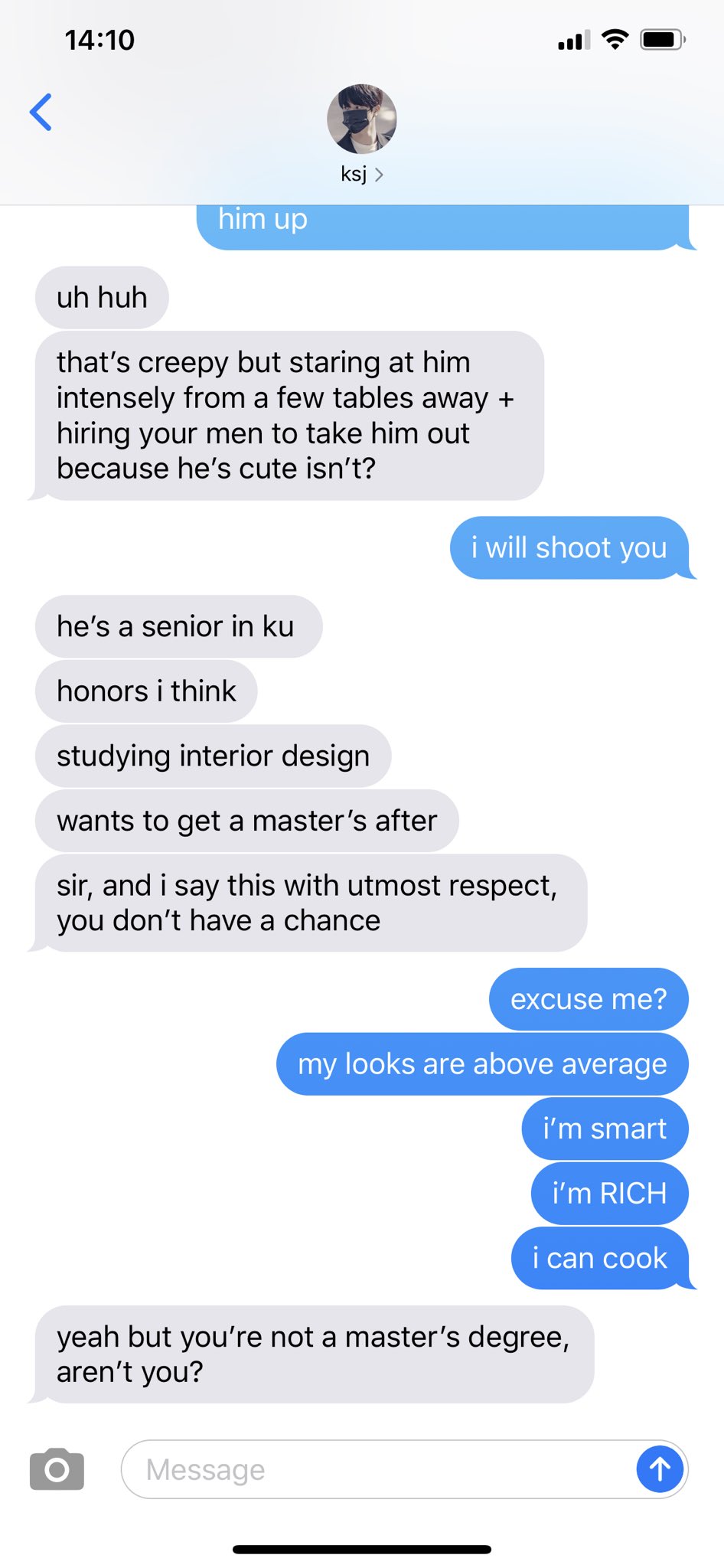Image resolution: width=724 pixels, height=1568 pixels.
Task: Open ksj contact profile picture
Action: click(362, 119)
